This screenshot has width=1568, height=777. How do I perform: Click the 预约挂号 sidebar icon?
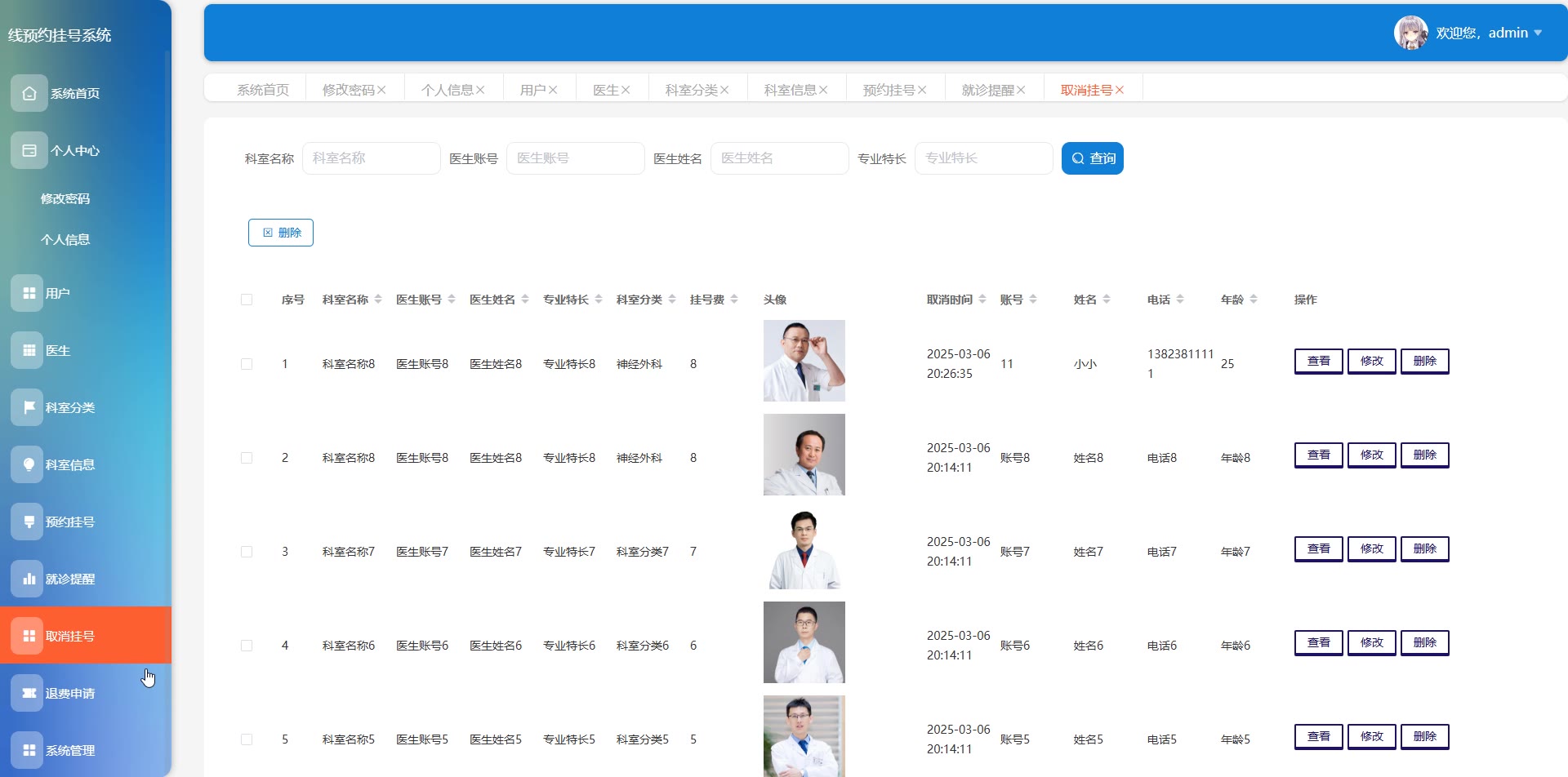click(28, 522)
